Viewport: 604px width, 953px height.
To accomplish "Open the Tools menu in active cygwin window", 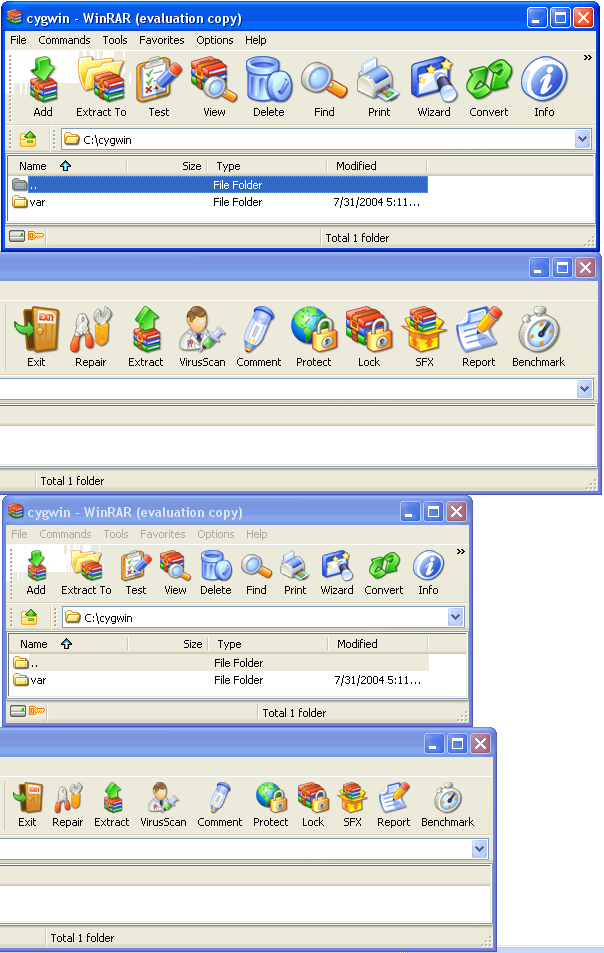I will pos(115,40).
